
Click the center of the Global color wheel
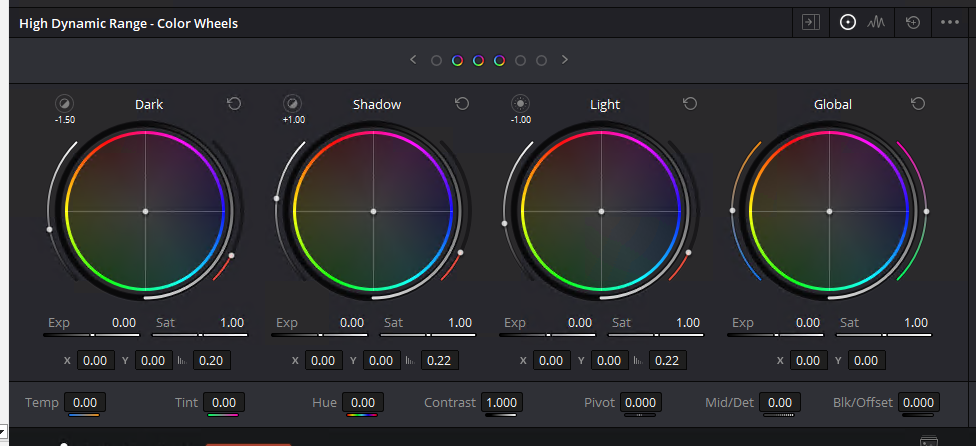click(x=829, y=211)
